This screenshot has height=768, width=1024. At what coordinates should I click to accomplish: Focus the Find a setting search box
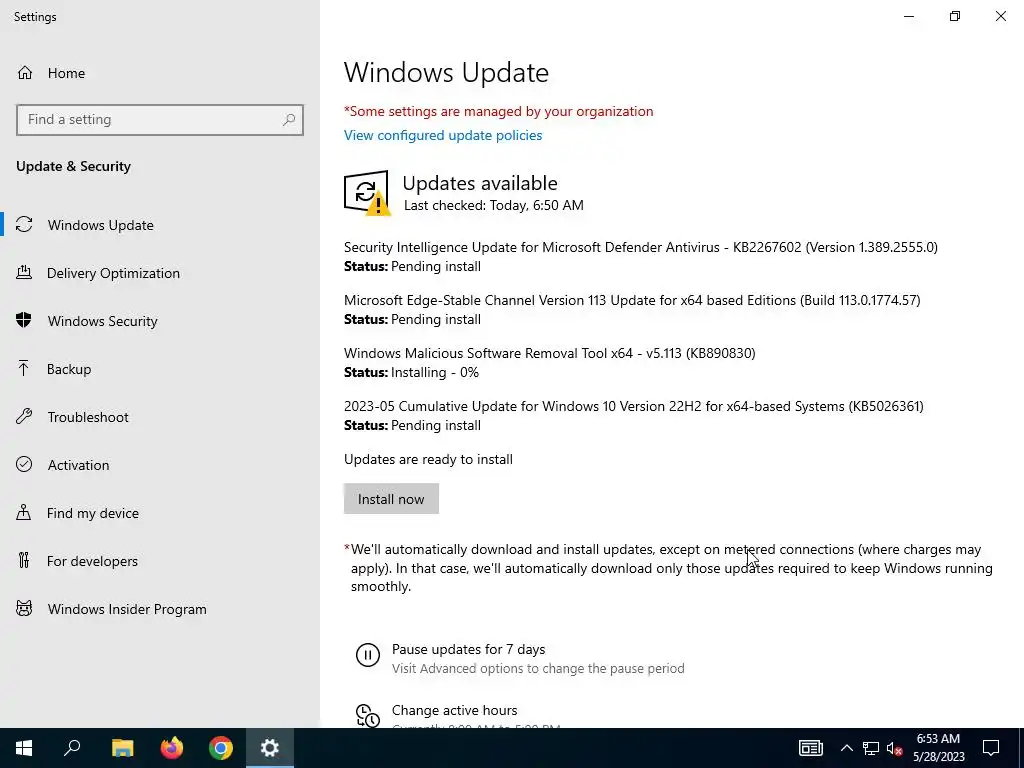[160, 120]
